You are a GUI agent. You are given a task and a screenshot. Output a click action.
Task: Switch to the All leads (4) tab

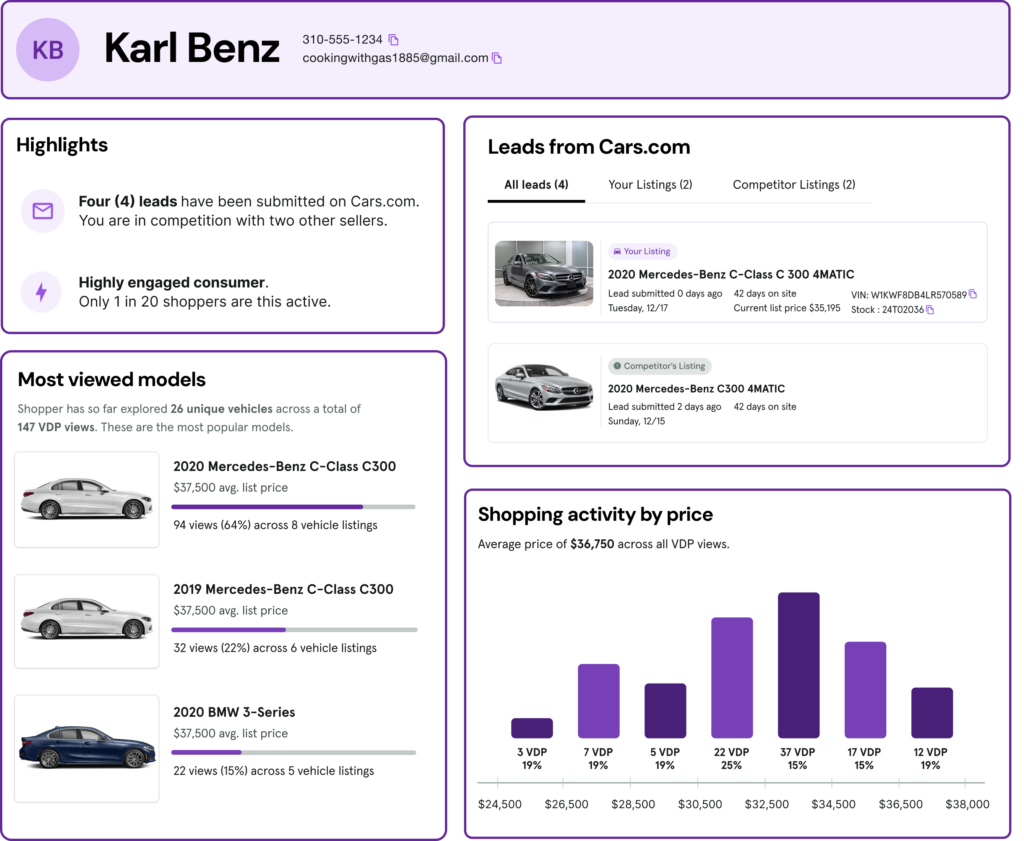click(536, 185)
